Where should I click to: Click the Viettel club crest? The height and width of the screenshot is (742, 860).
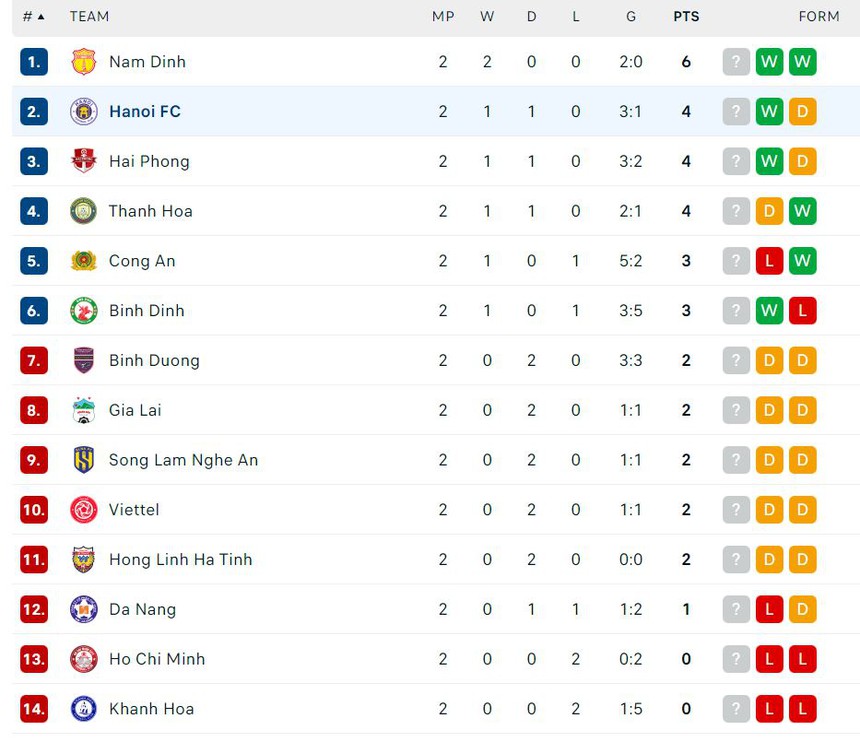pyautogui.click(x=85, y=510)
